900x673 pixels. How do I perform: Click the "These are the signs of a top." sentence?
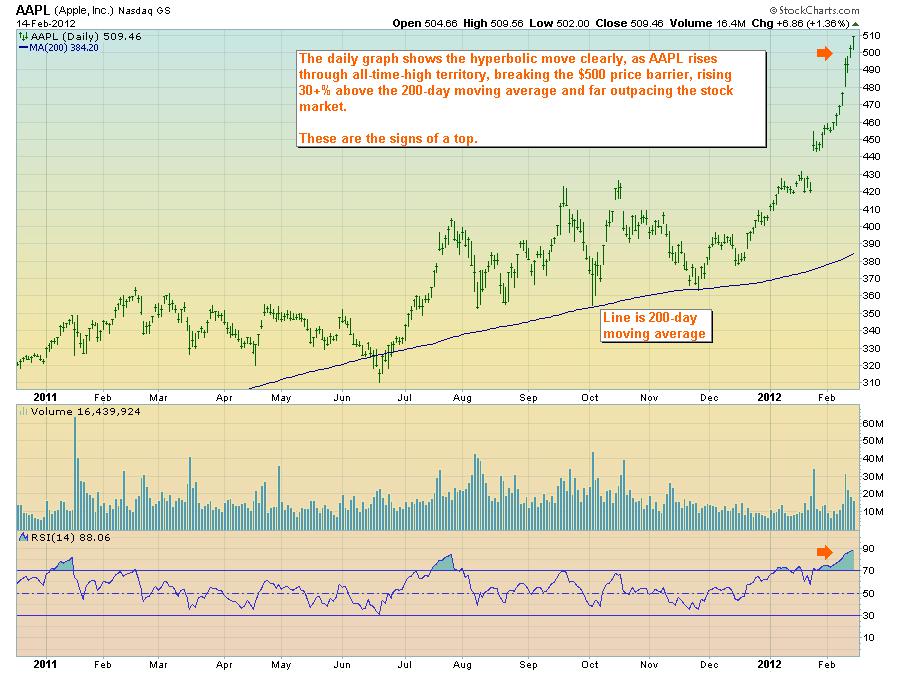(x=388, y=138)
